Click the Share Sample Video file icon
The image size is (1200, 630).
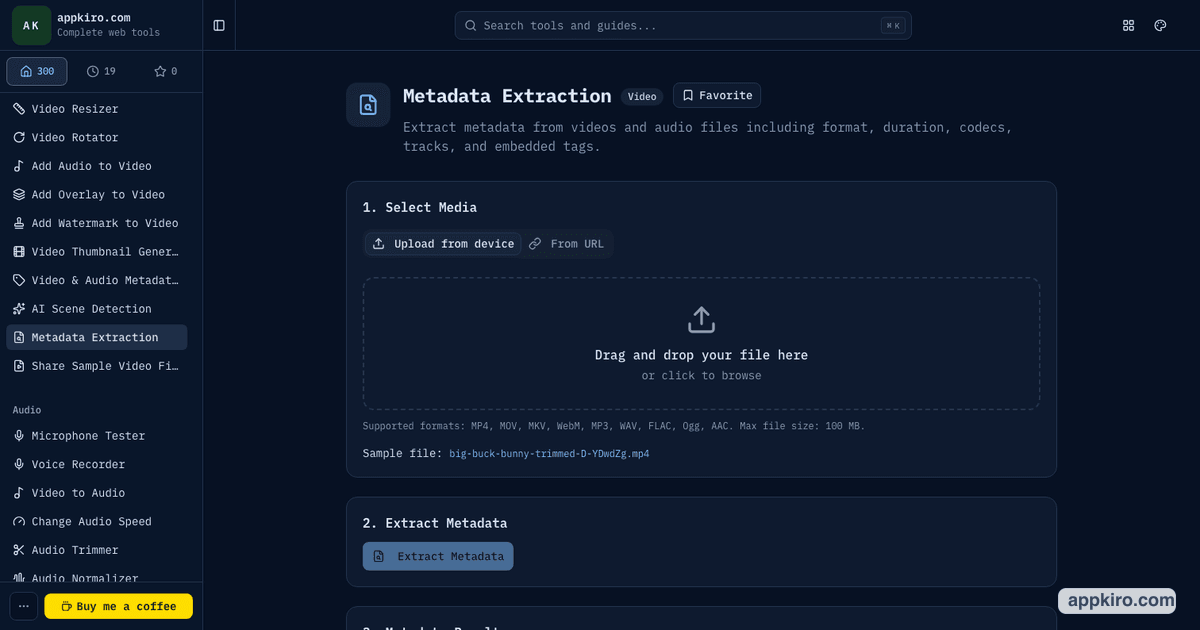point(19,366)
